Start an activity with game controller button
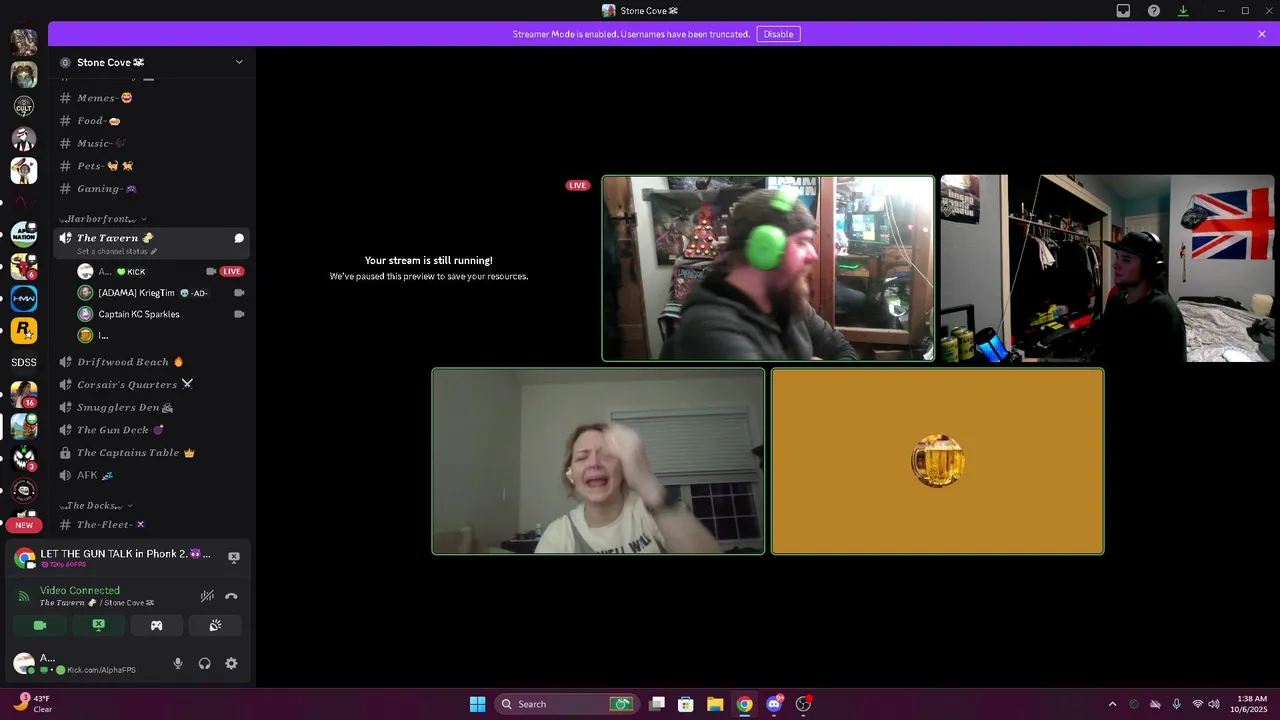The width and height of the screenshot is (1280, 720). tap(156, 625)
